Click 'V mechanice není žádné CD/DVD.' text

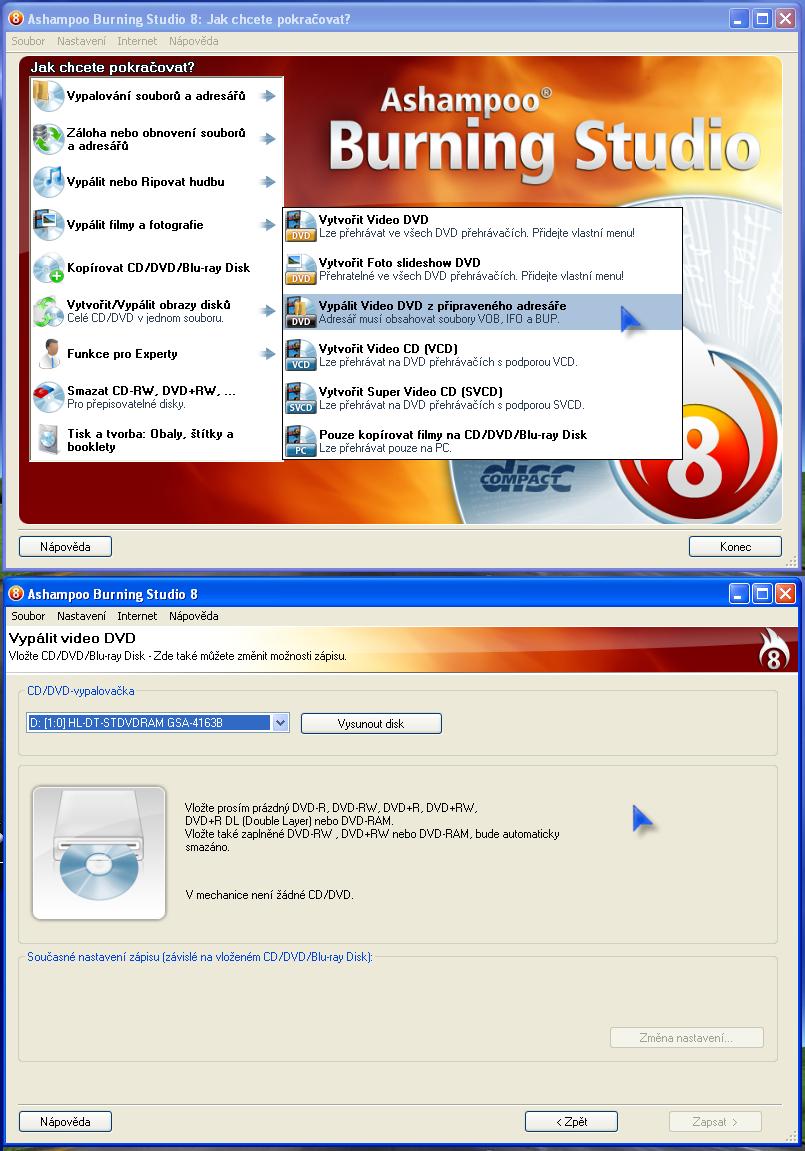(x=269, y=895)
